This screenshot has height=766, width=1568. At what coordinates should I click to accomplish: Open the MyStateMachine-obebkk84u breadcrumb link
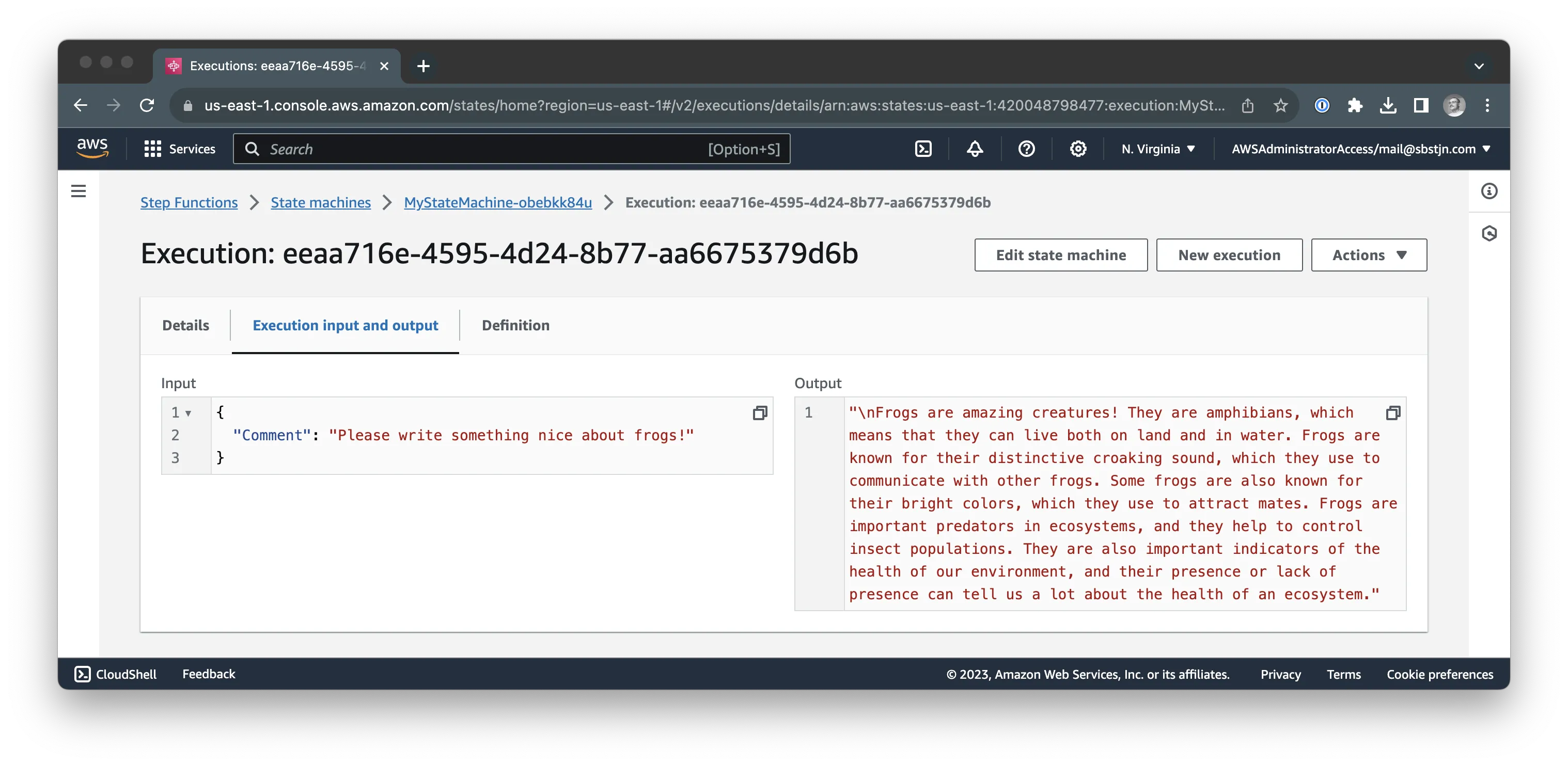pyautogui.click(x=497, y=203)
